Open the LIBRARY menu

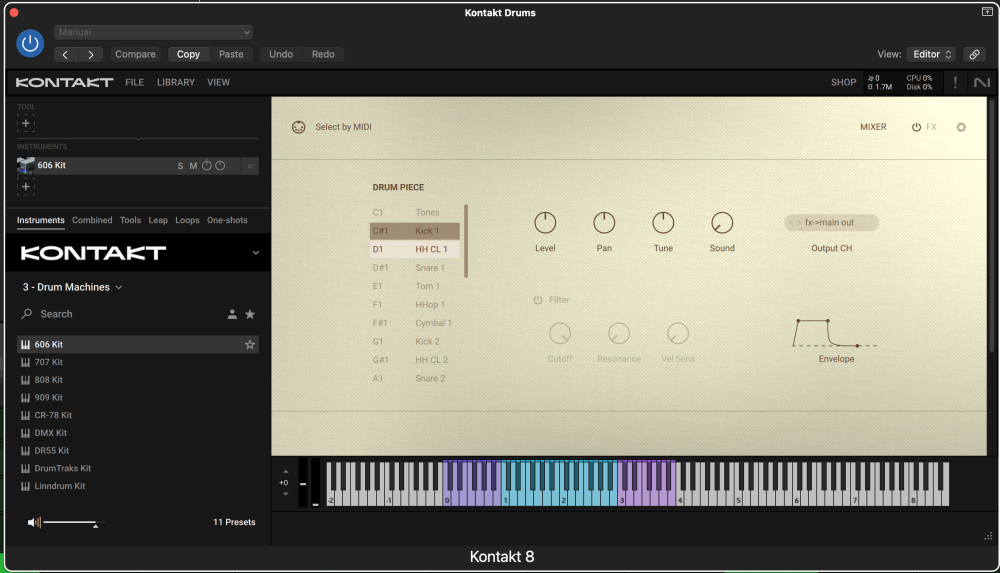[176, 82]
